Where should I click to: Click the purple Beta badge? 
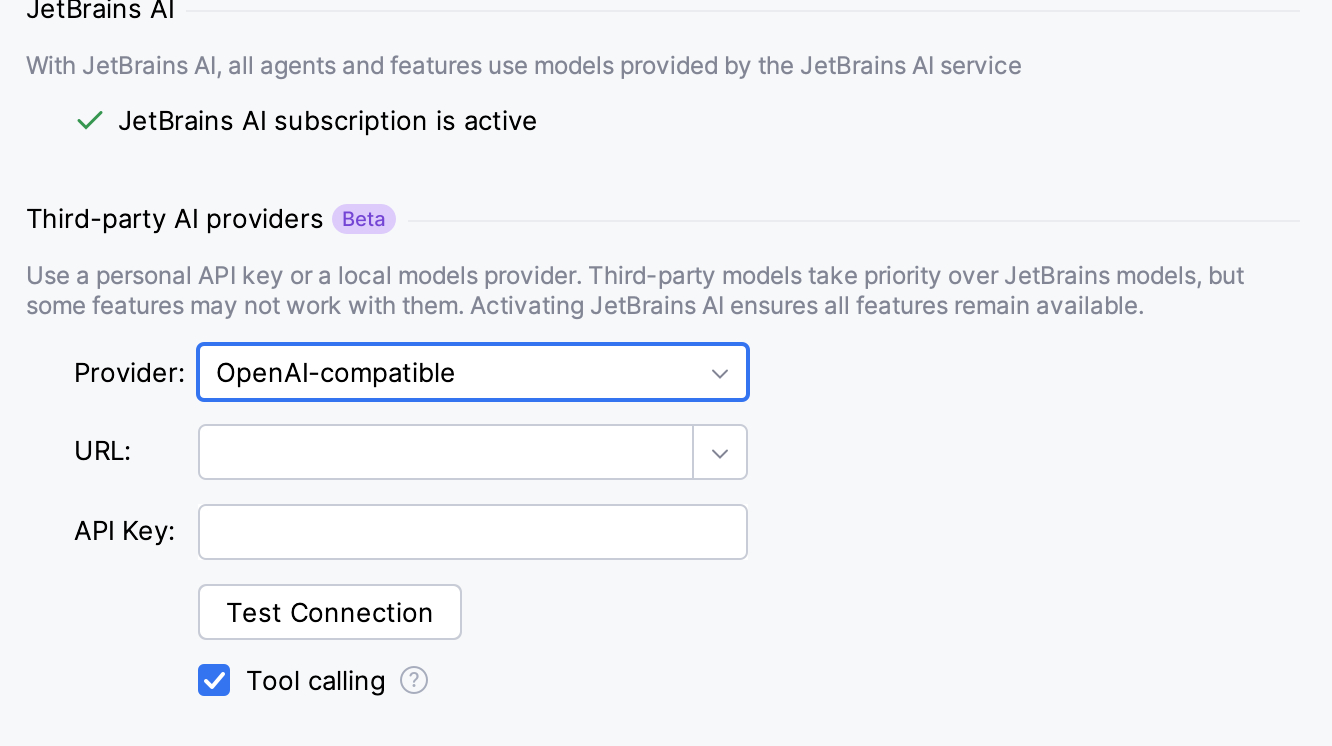coord(363,219)
